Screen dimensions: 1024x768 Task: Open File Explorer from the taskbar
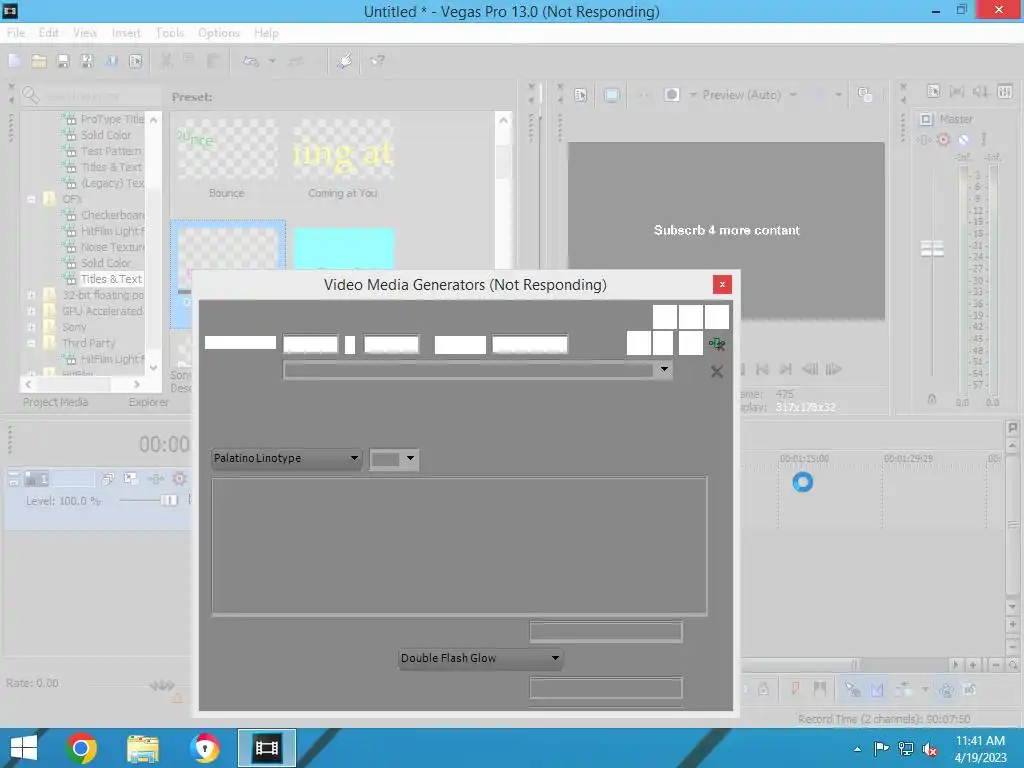click(x=142, y=748)
